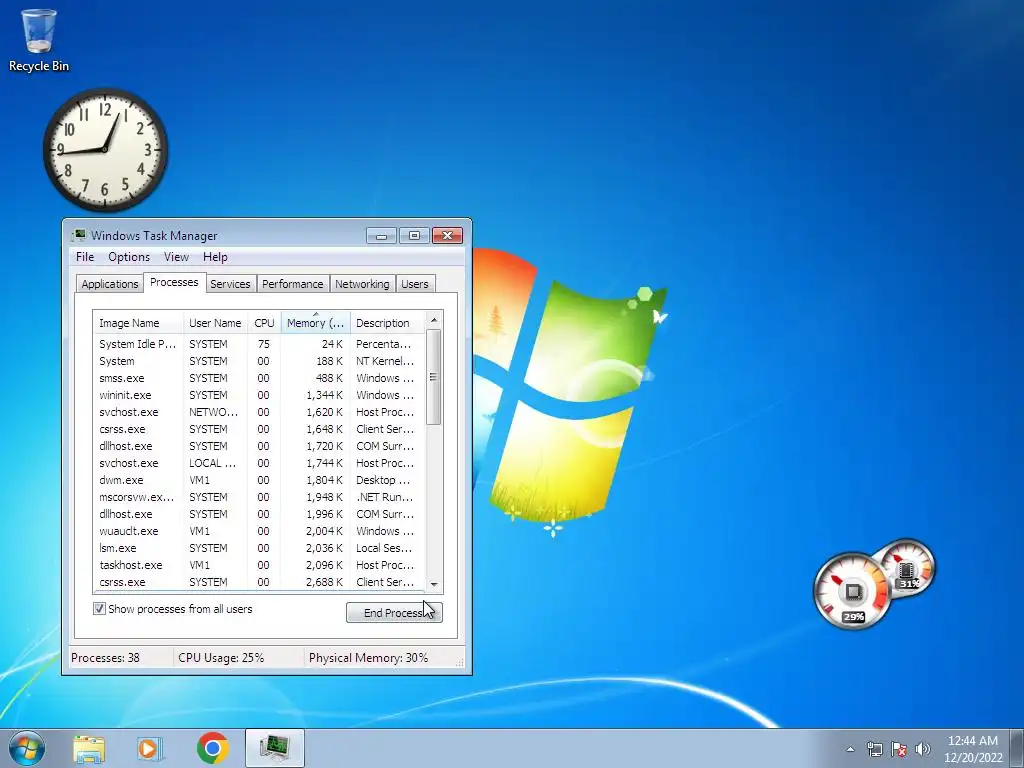Open the View menu
The width and height of the screenshot is (1024, 768).
click(x=176, y=257)
